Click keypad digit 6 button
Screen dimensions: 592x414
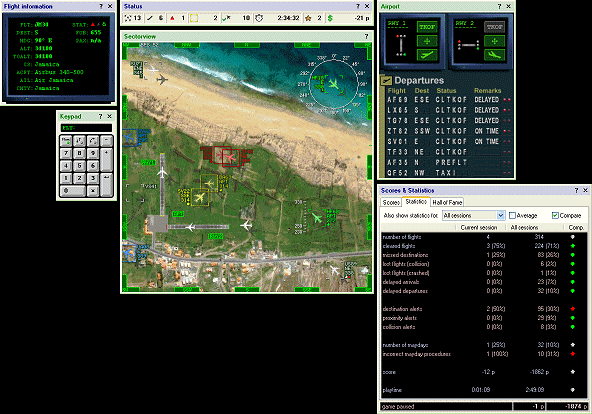click(x=93, y=166)
